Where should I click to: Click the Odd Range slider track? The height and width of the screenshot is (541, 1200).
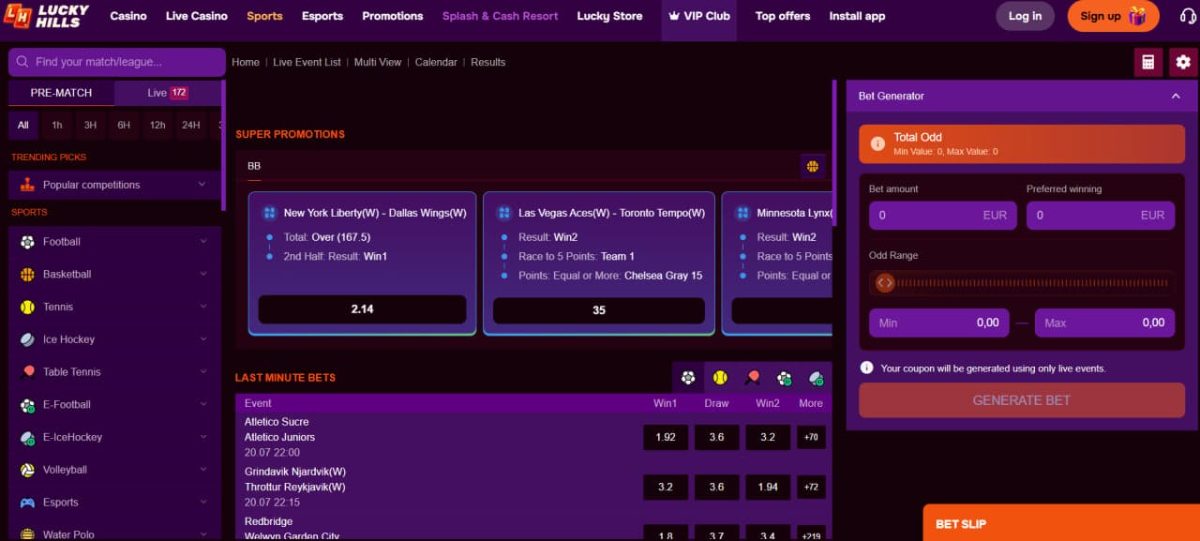click(1021, 283)
